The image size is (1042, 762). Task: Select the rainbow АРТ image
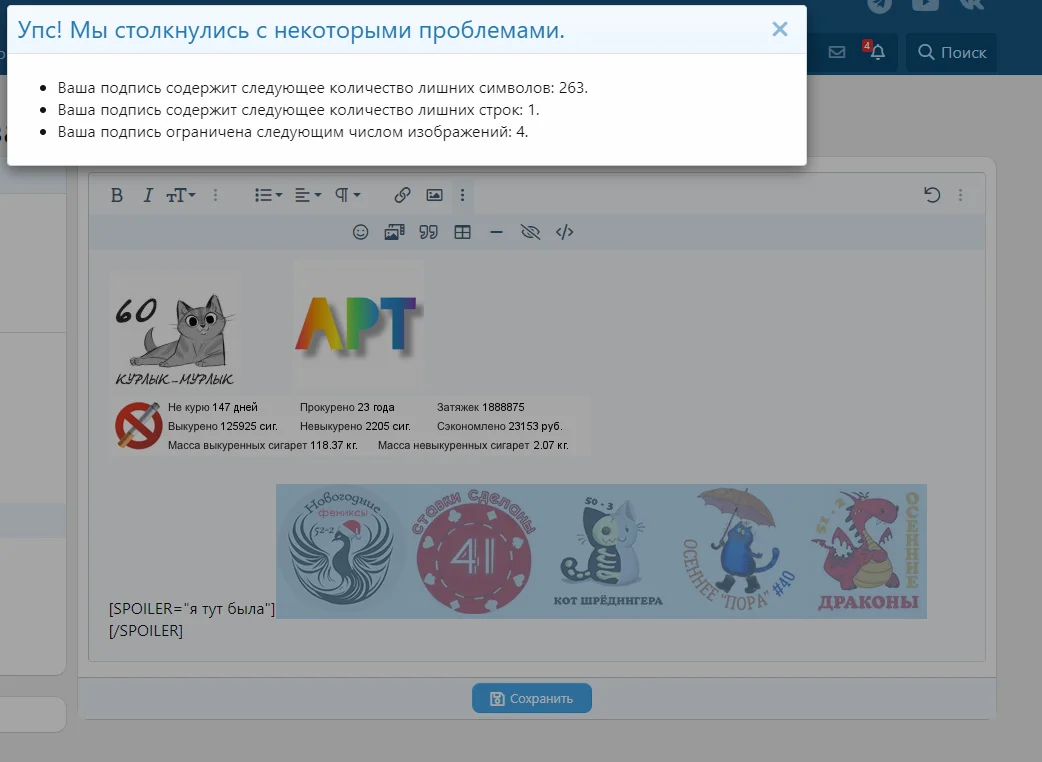pos(358,326)
